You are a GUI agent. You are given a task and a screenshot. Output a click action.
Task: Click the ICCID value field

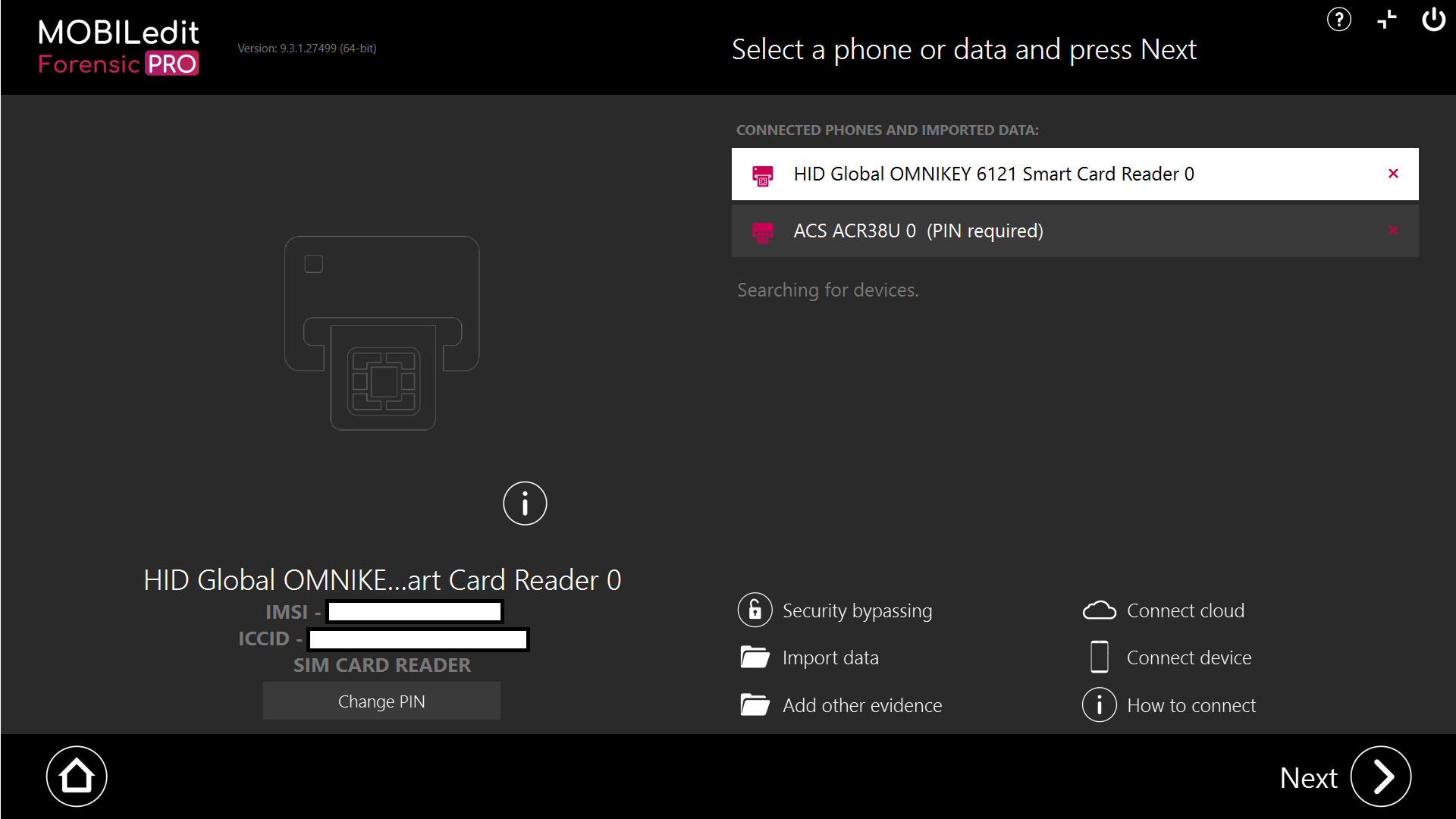pyautogui.click(x=418, y=639)
